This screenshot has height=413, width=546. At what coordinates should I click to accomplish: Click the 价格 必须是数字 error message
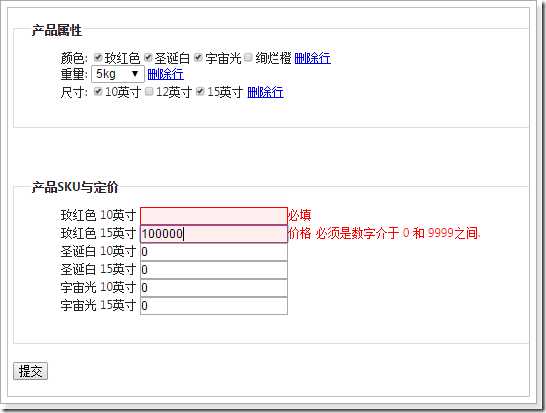[384, 233]
